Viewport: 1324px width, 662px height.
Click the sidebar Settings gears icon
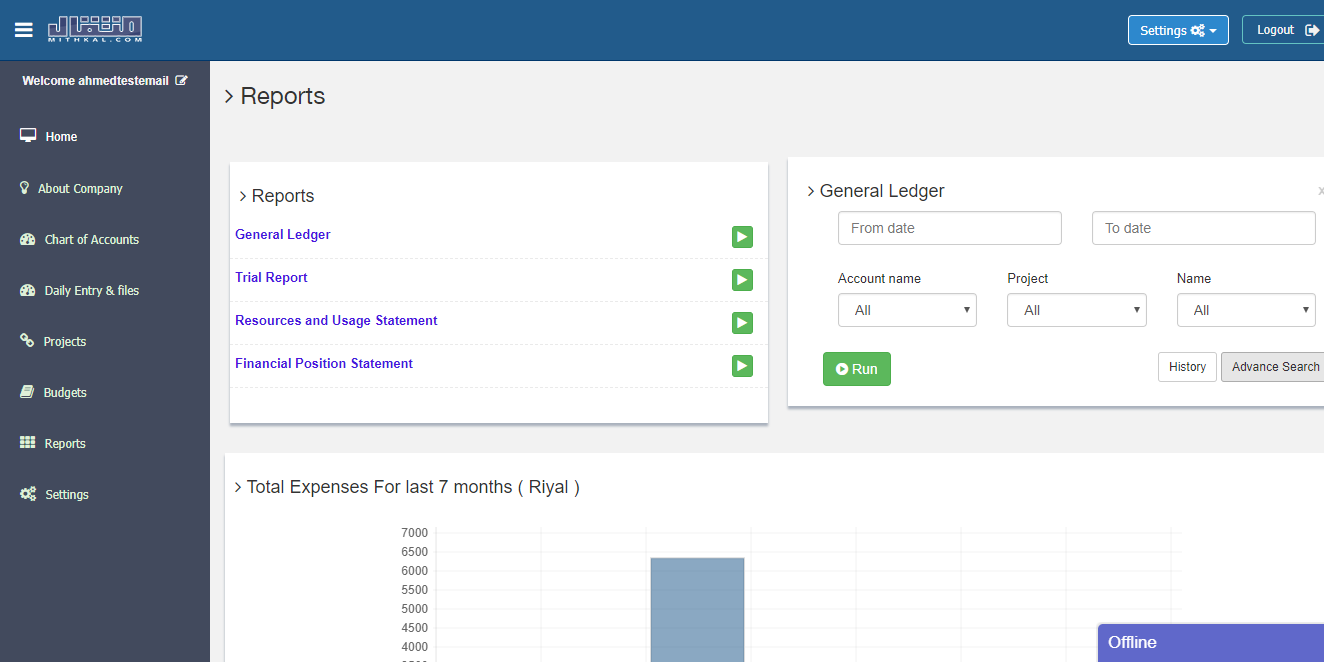(x=28, y=494)
